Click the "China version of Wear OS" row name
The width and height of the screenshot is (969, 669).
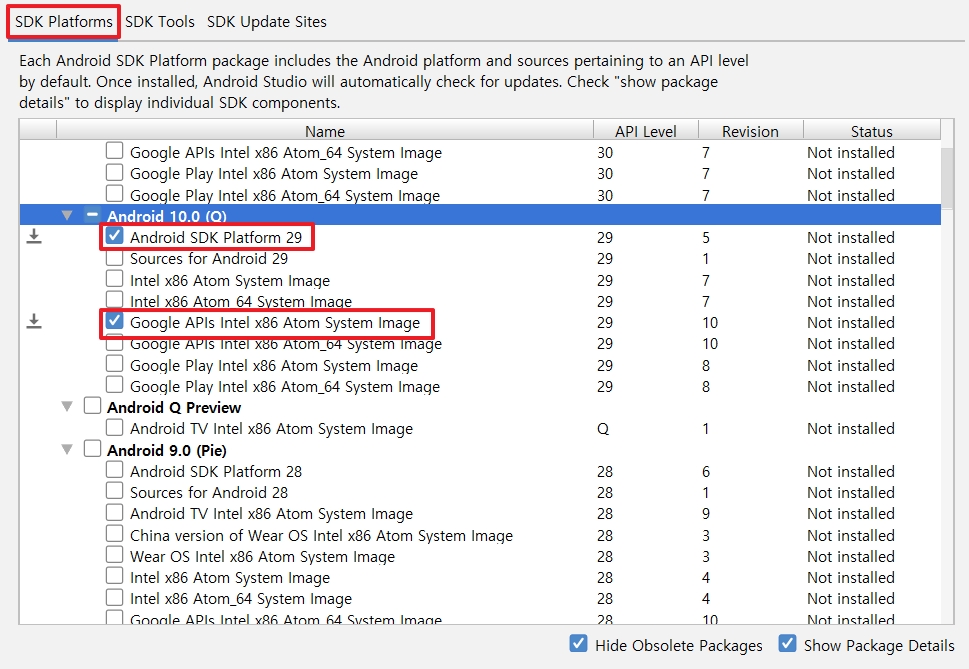pos(321,536)
